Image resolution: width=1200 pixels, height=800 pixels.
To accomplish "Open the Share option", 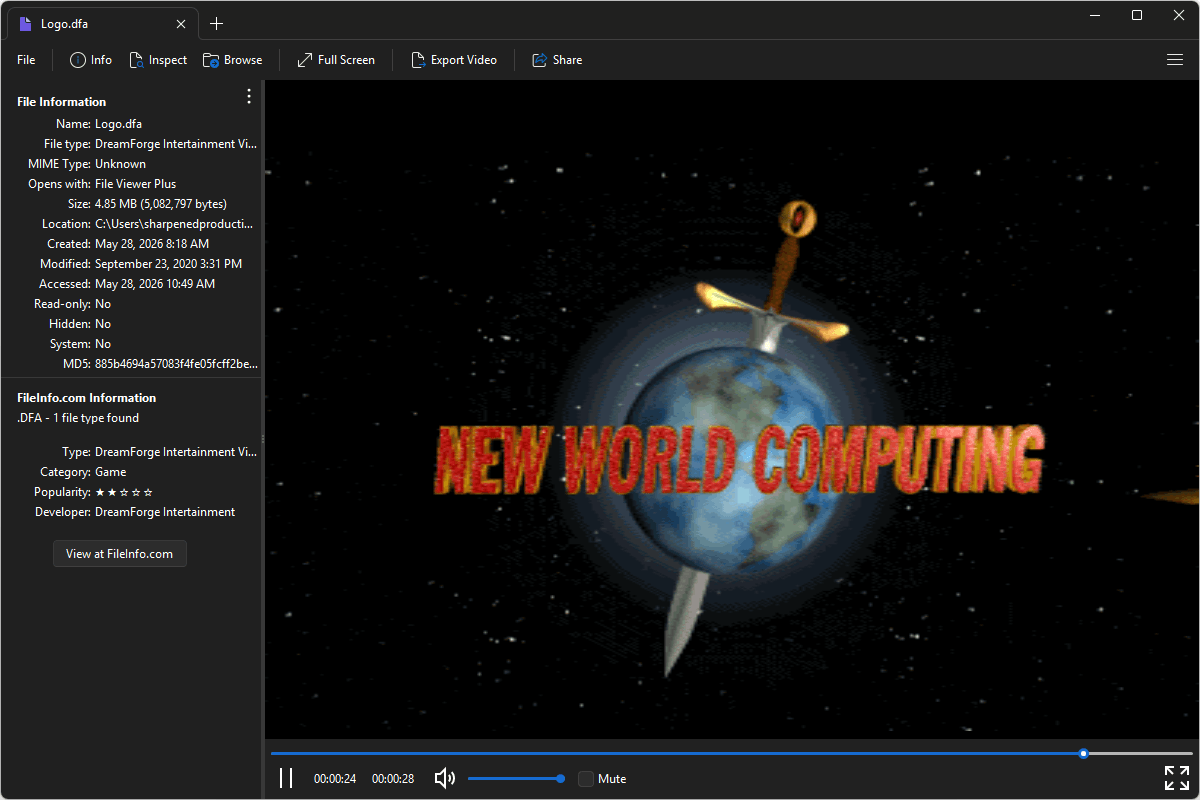I will [x=557, y=60].
